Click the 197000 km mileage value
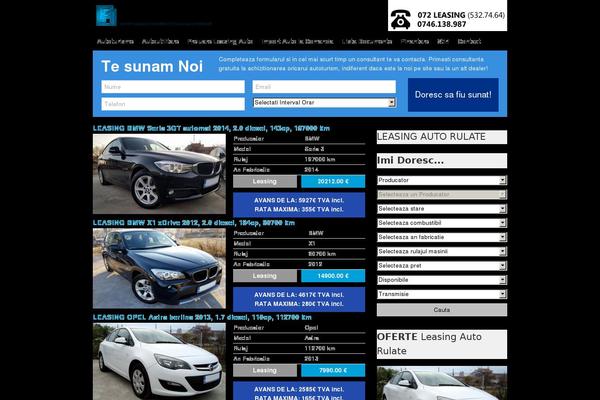The height and width of the screenshot is (400, 600). 320,159
